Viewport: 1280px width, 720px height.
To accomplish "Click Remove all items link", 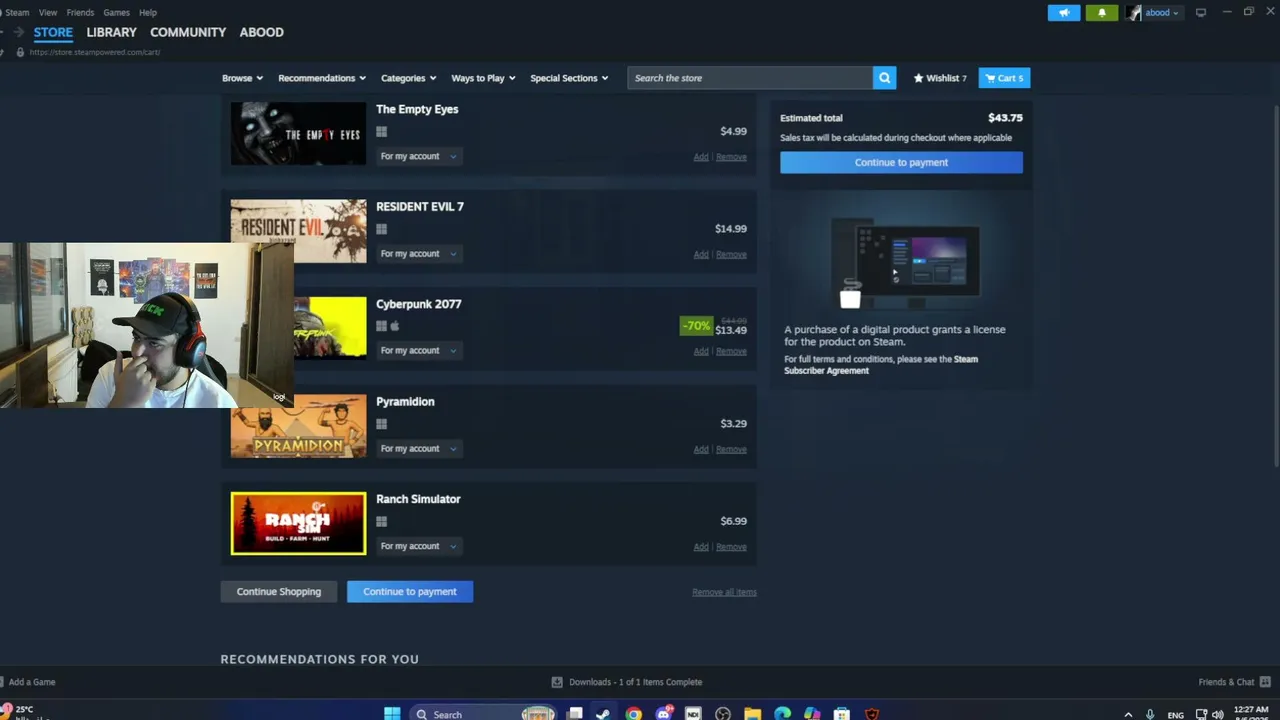I will pyautogui.click(x=724, y=592).
